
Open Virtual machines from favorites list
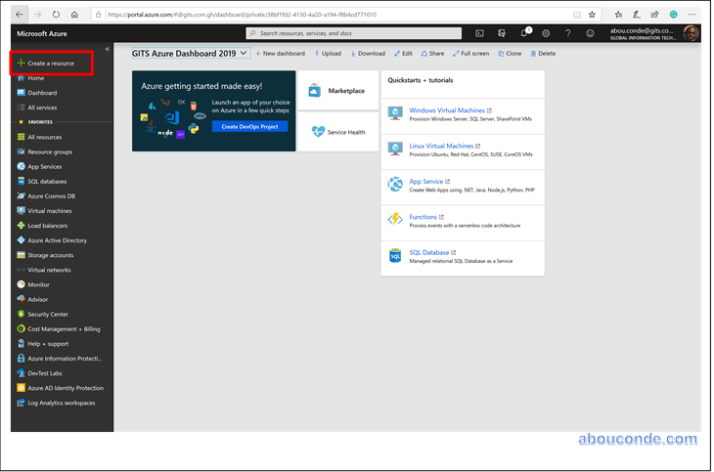(x=49, y=211)
